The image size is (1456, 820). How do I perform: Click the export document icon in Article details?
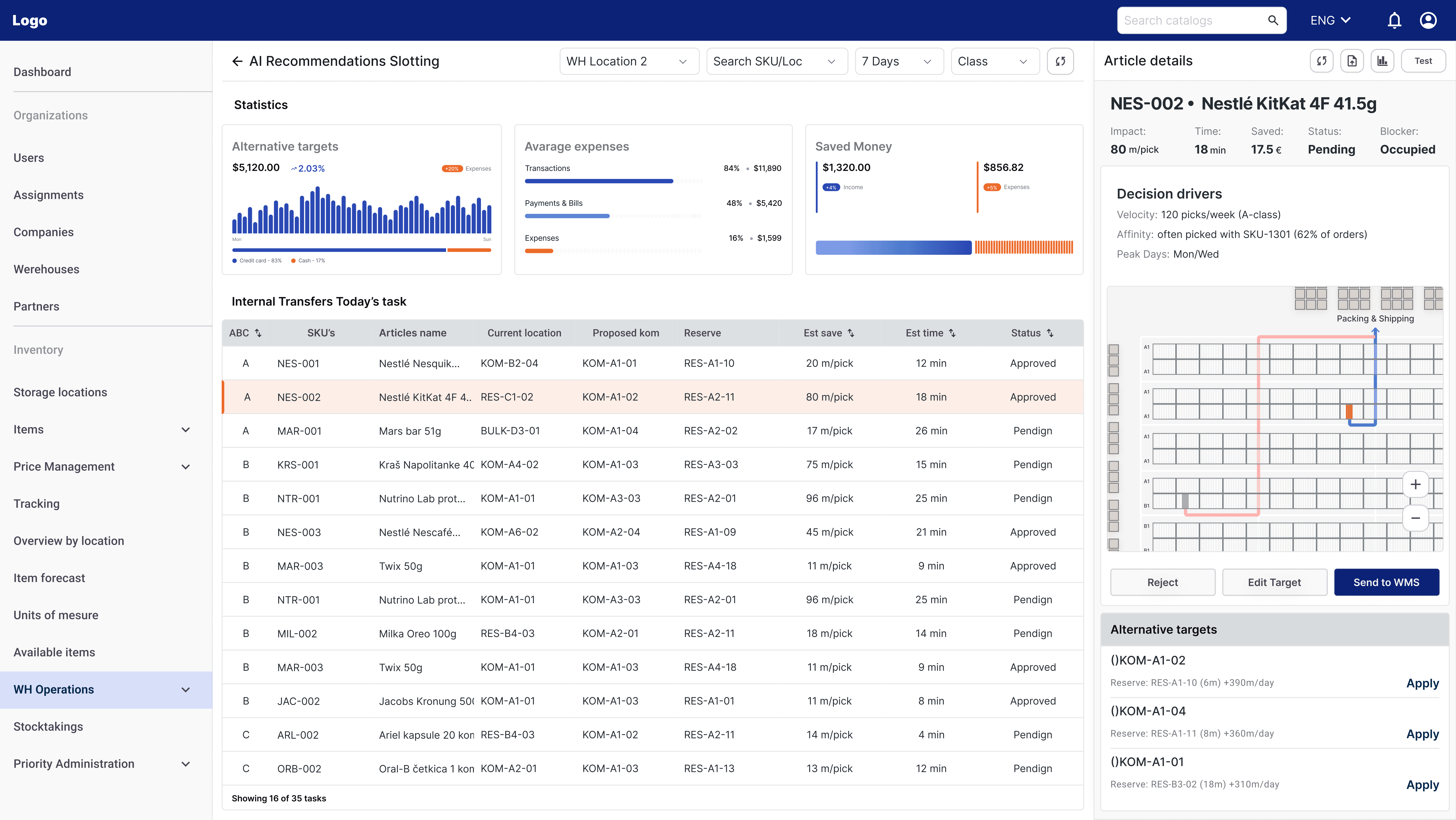(x=1352, y=61)
